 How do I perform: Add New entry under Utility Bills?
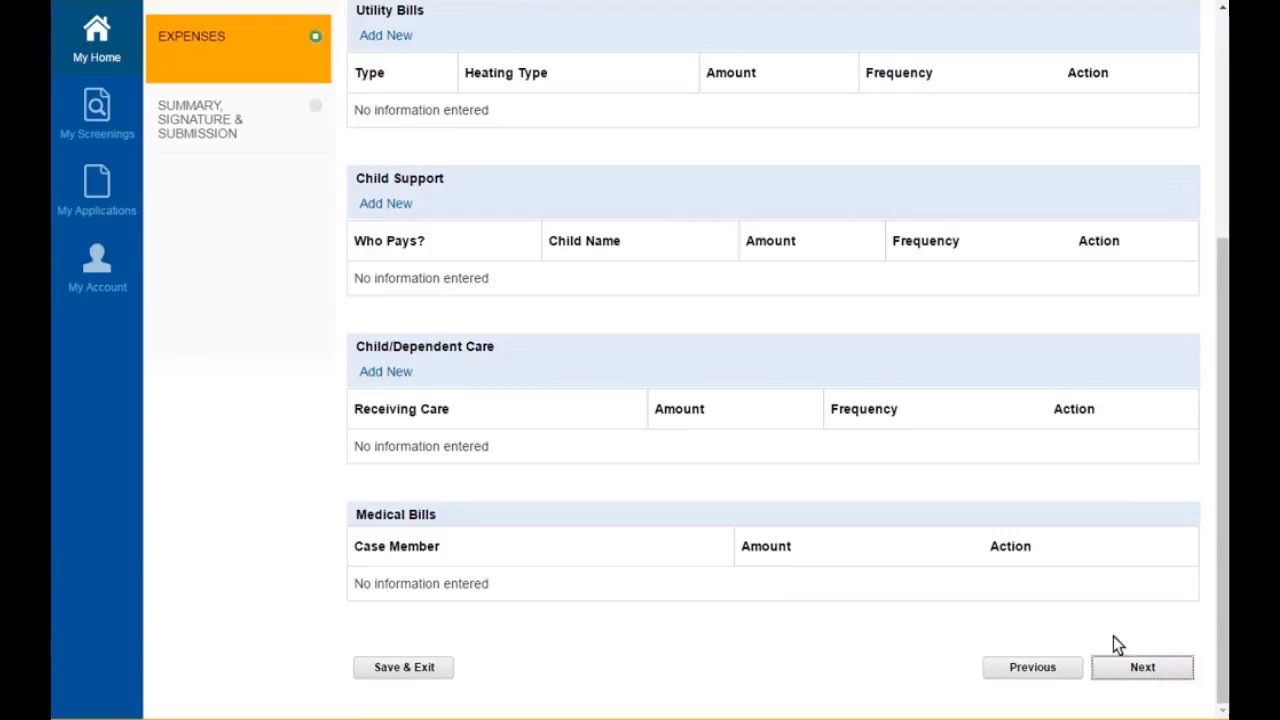coord(386,35)
